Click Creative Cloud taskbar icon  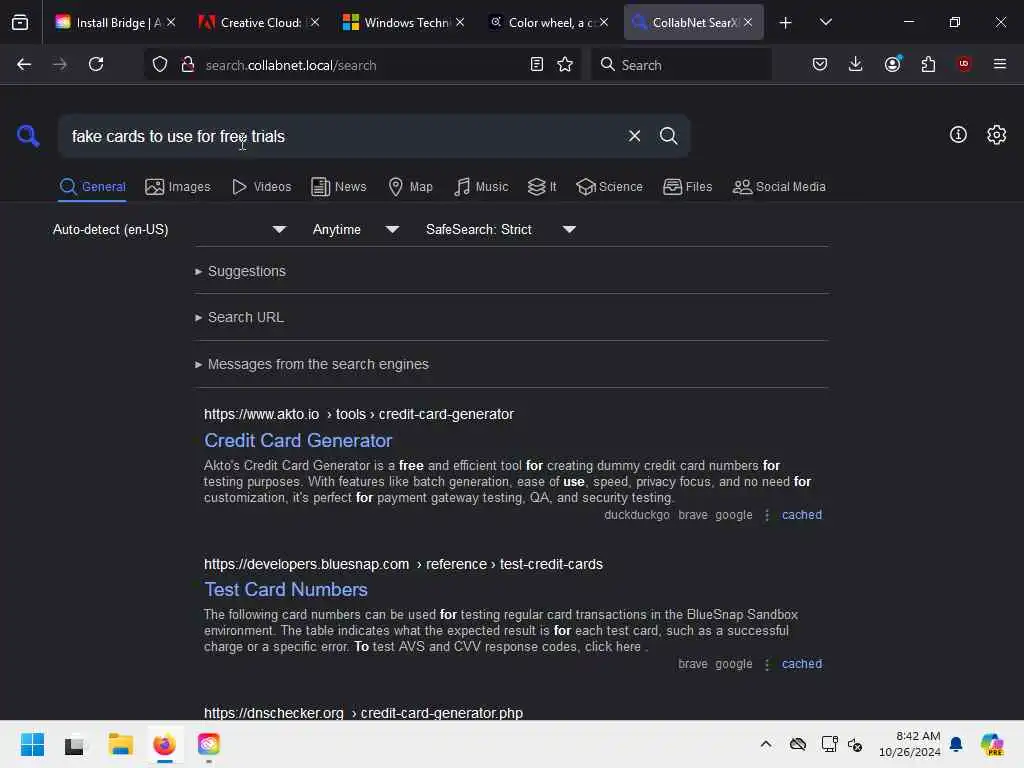click(x=209, y=744)
